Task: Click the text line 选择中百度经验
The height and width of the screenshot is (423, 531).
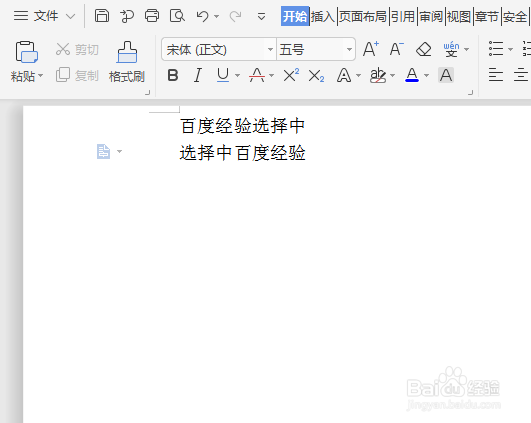Action: click(242, 153)
